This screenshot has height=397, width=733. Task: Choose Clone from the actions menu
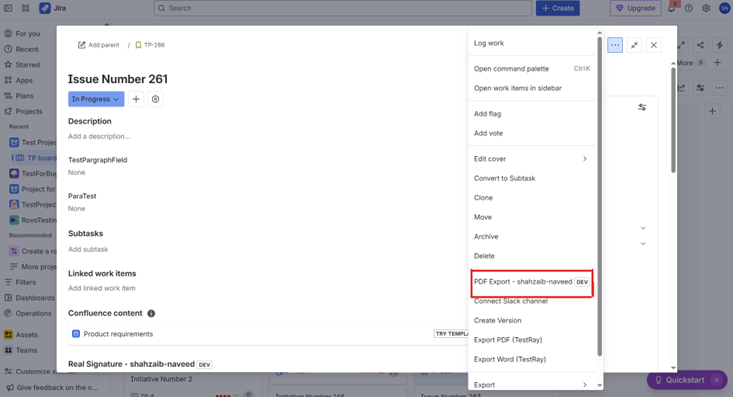tap(532, 198)
